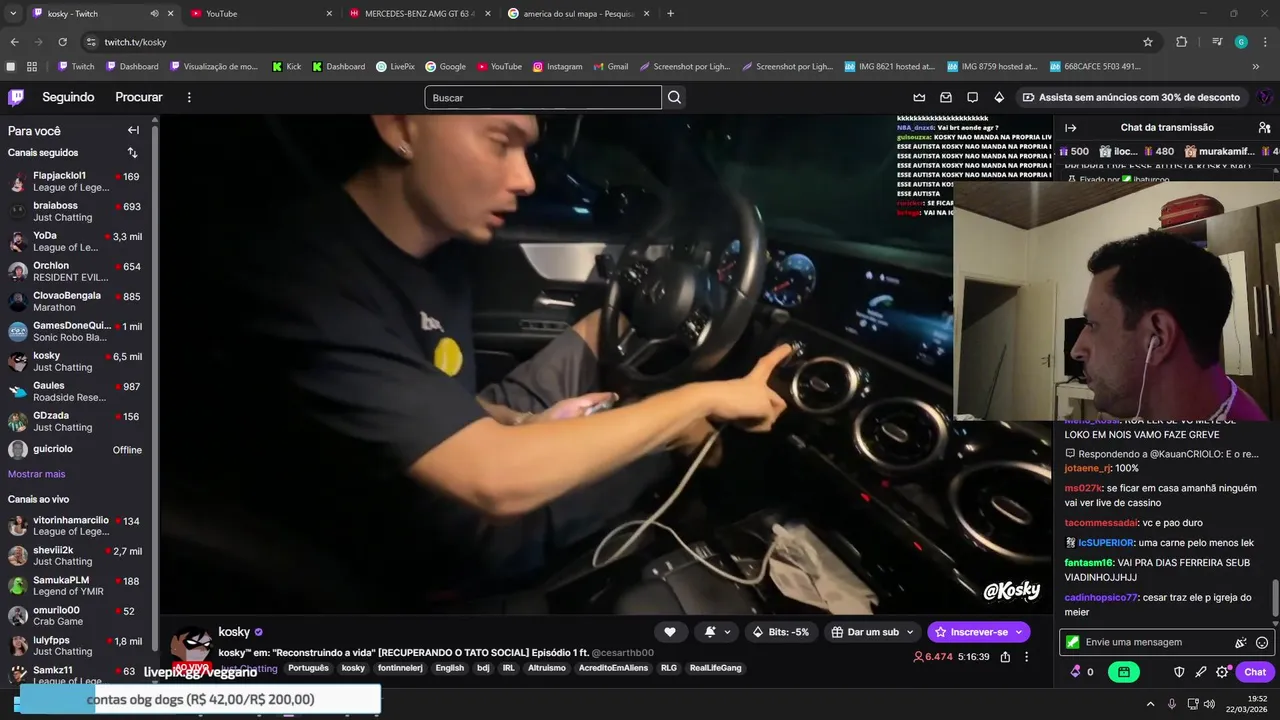Expand Inscrever-se dropdown arrow

[x=1019, y=632]
